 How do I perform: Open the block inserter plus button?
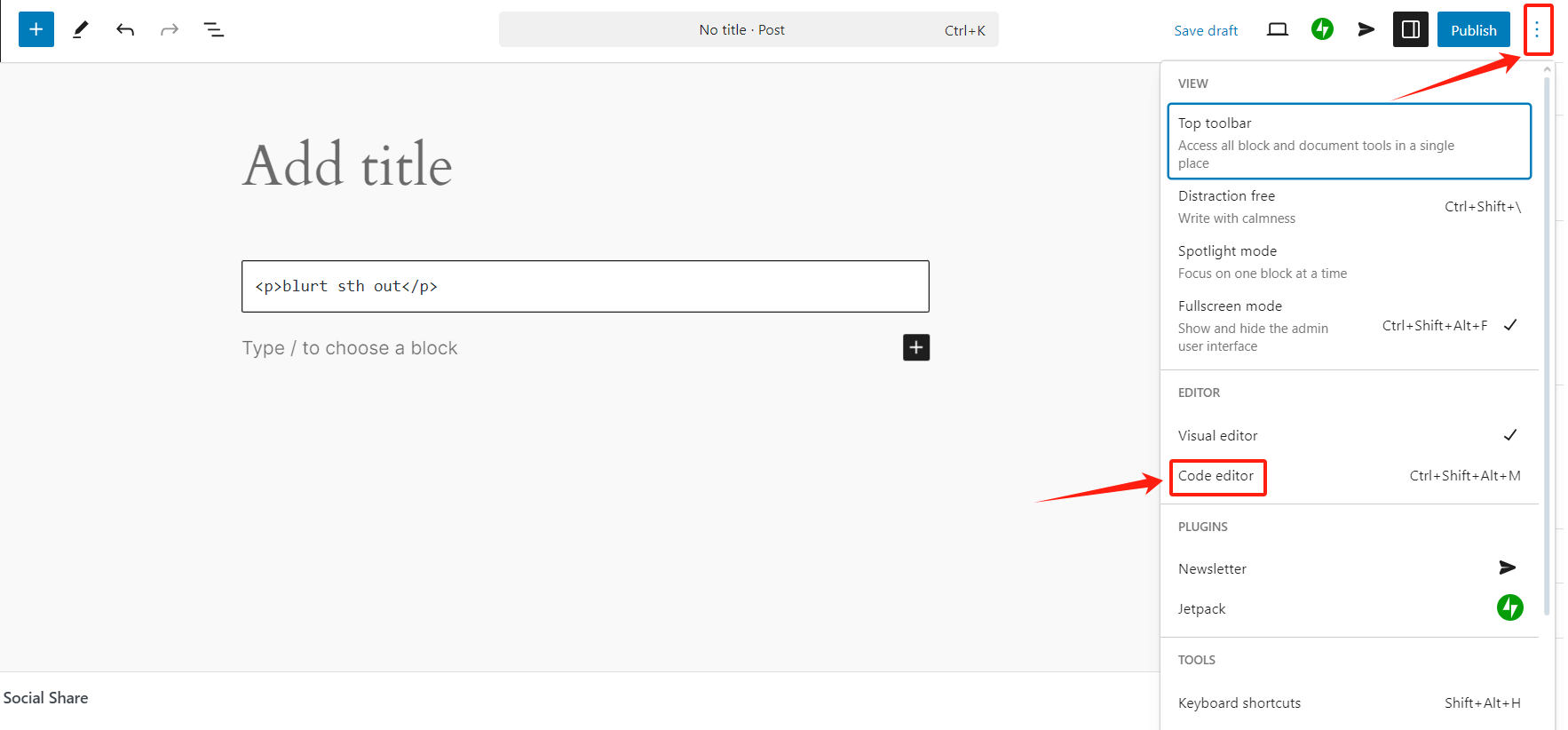[36, 29]
